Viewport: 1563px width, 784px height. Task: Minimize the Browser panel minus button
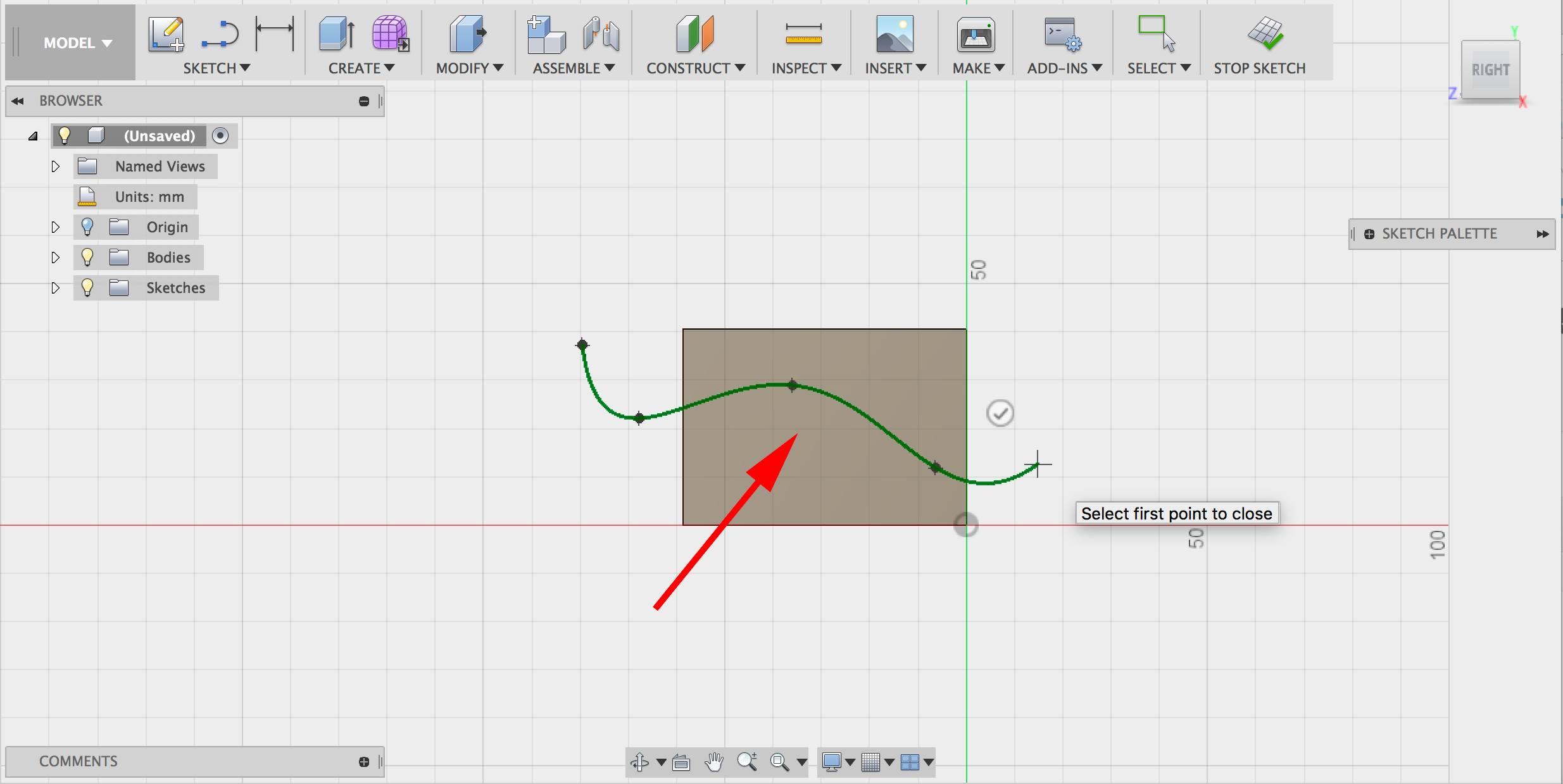click(364, 101)
